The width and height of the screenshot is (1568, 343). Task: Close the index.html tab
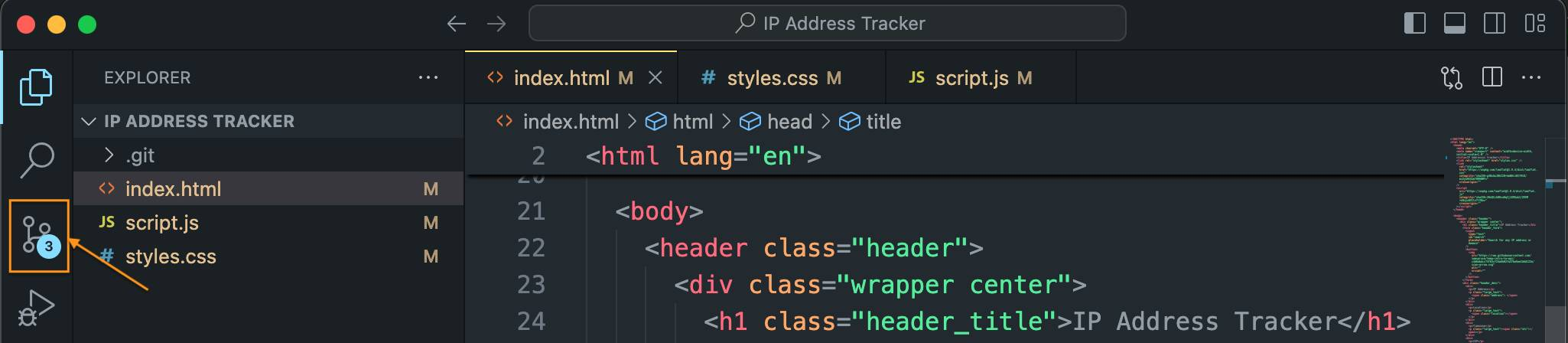point(656,77)
